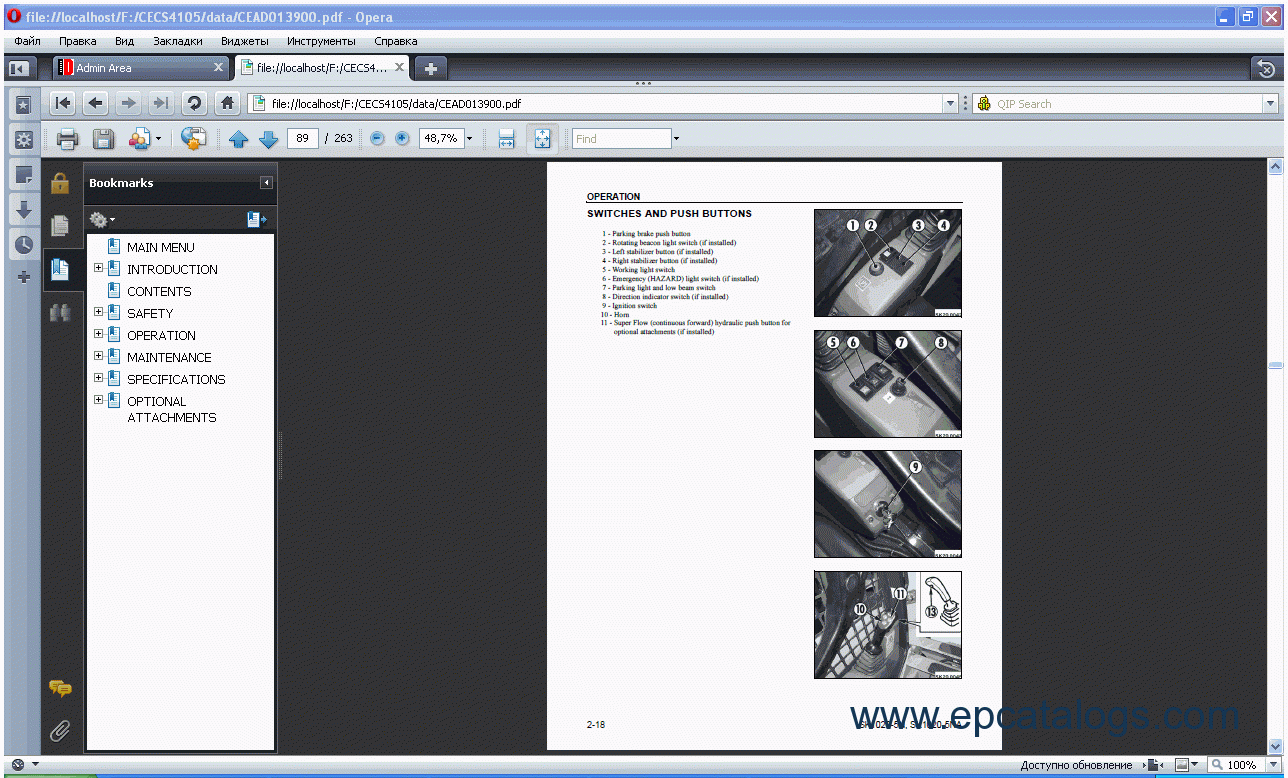Print the PDF document
Image resolution: width=1288 pixels, height=778 pixels.
67,139
